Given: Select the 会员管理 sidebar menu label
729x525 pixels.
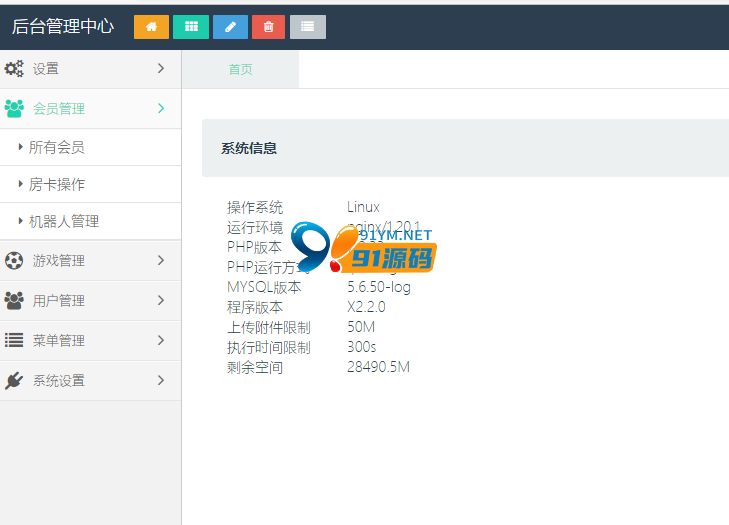Looking at the screenshot, I should [59, 109].
